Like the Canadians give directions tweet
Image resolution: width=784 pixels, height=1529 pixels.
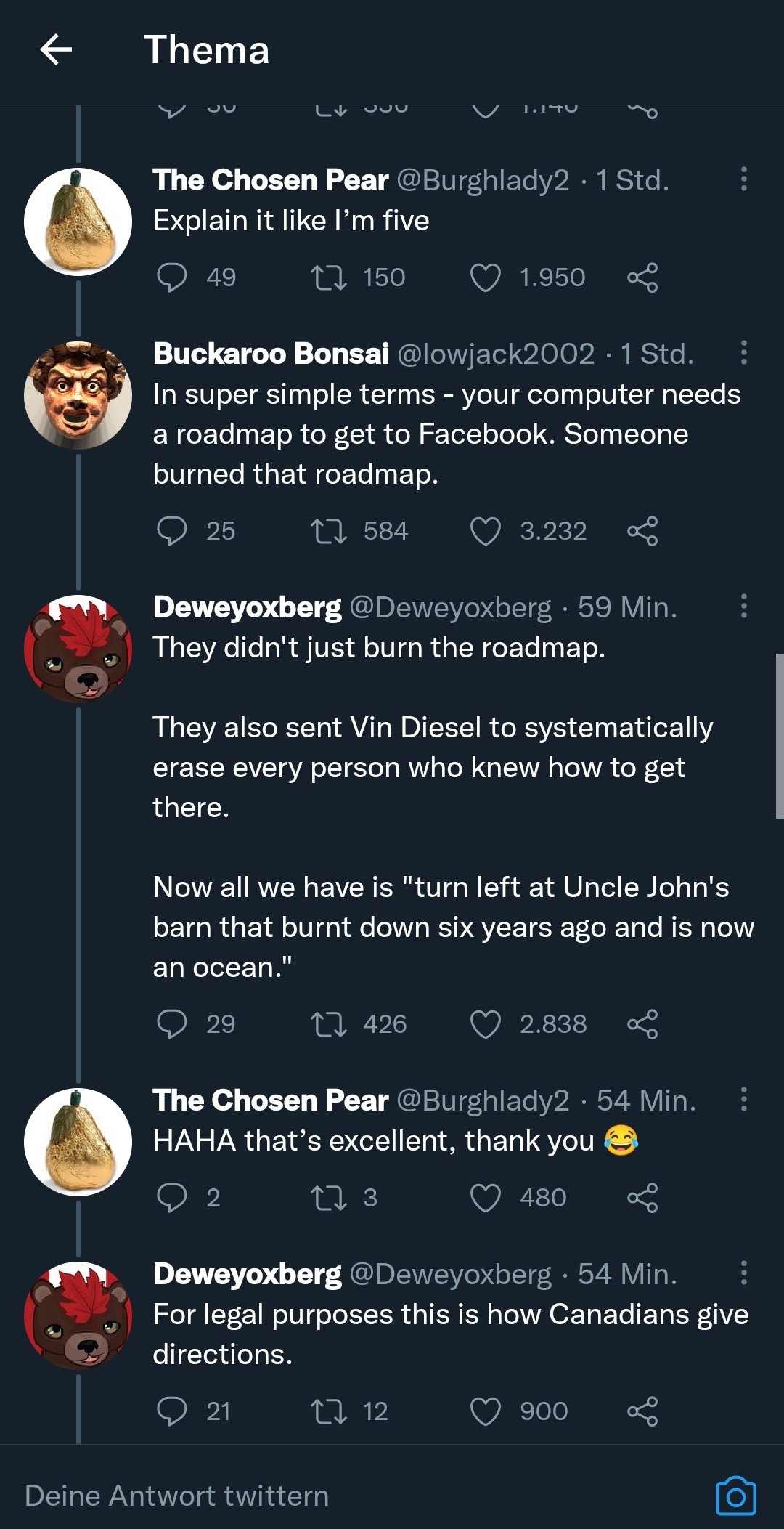point(486,1411)
